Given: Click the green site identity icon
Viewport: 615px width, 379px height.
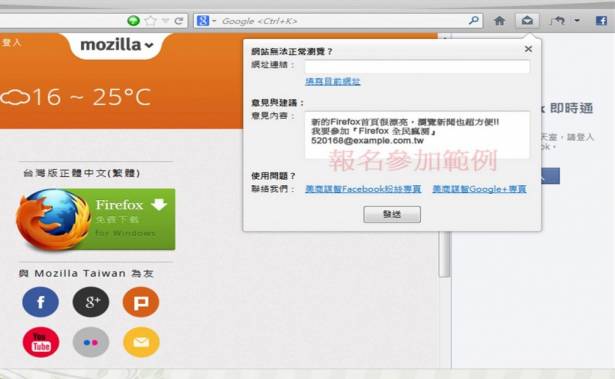Looking at the screenshot, I should [x=133, y=20].
